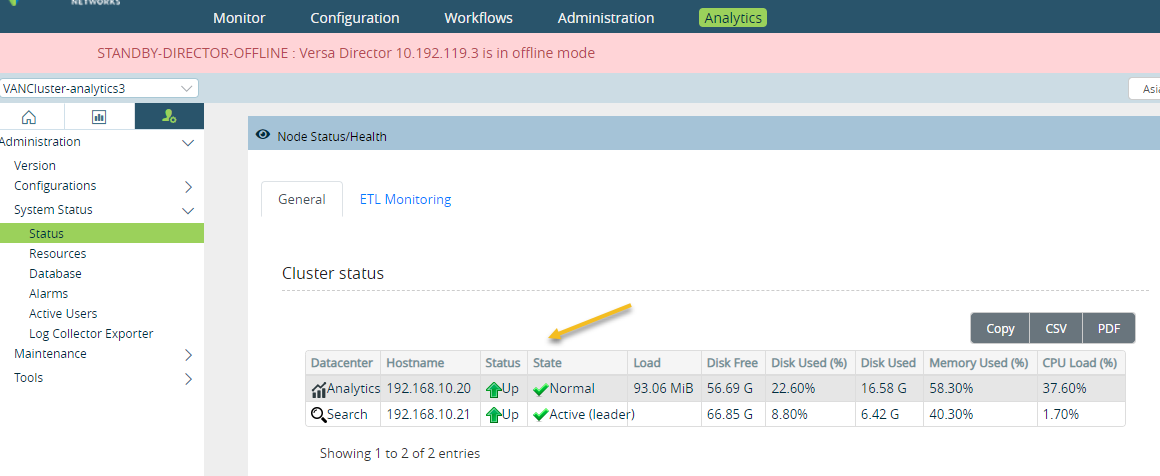1160x476 pixels.
Task: Select Status in the sidebar
Action: click(x=102, y=233)
